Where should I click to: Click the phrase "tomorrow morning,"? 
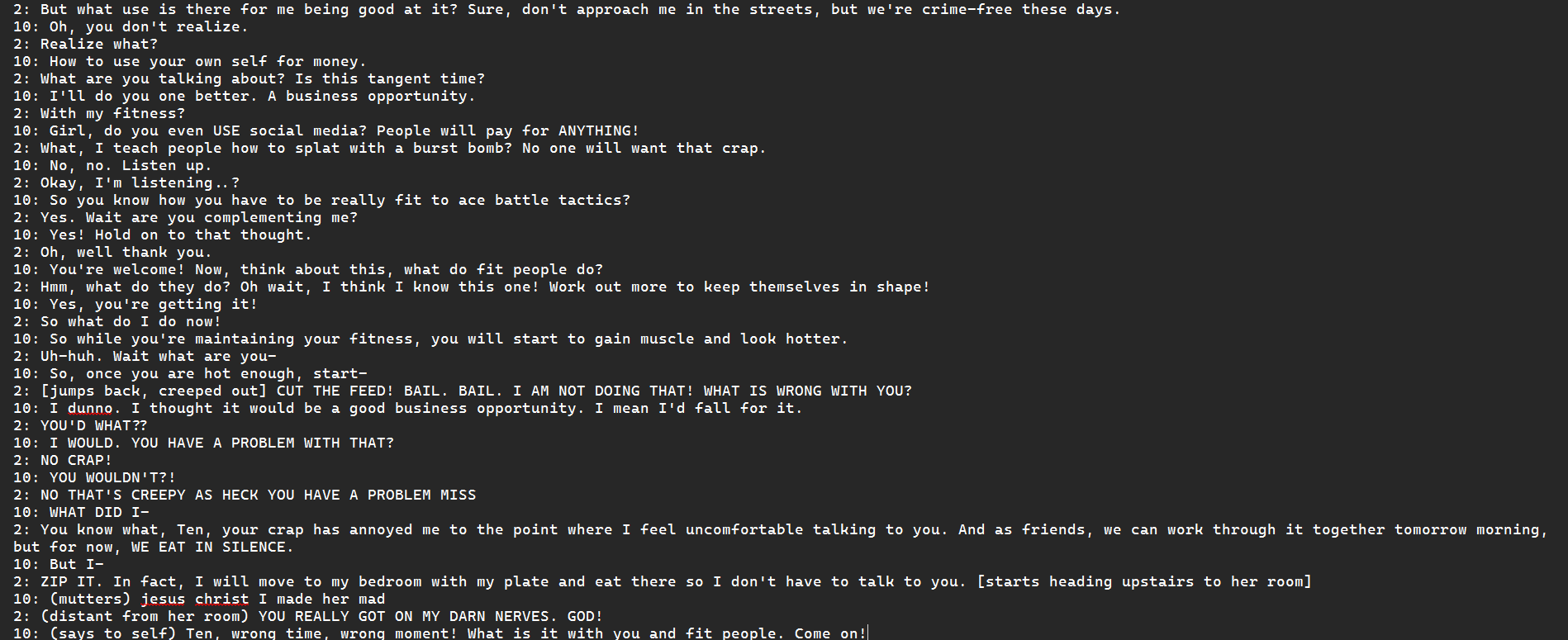pyautogui.click(x=1471, y=529)
